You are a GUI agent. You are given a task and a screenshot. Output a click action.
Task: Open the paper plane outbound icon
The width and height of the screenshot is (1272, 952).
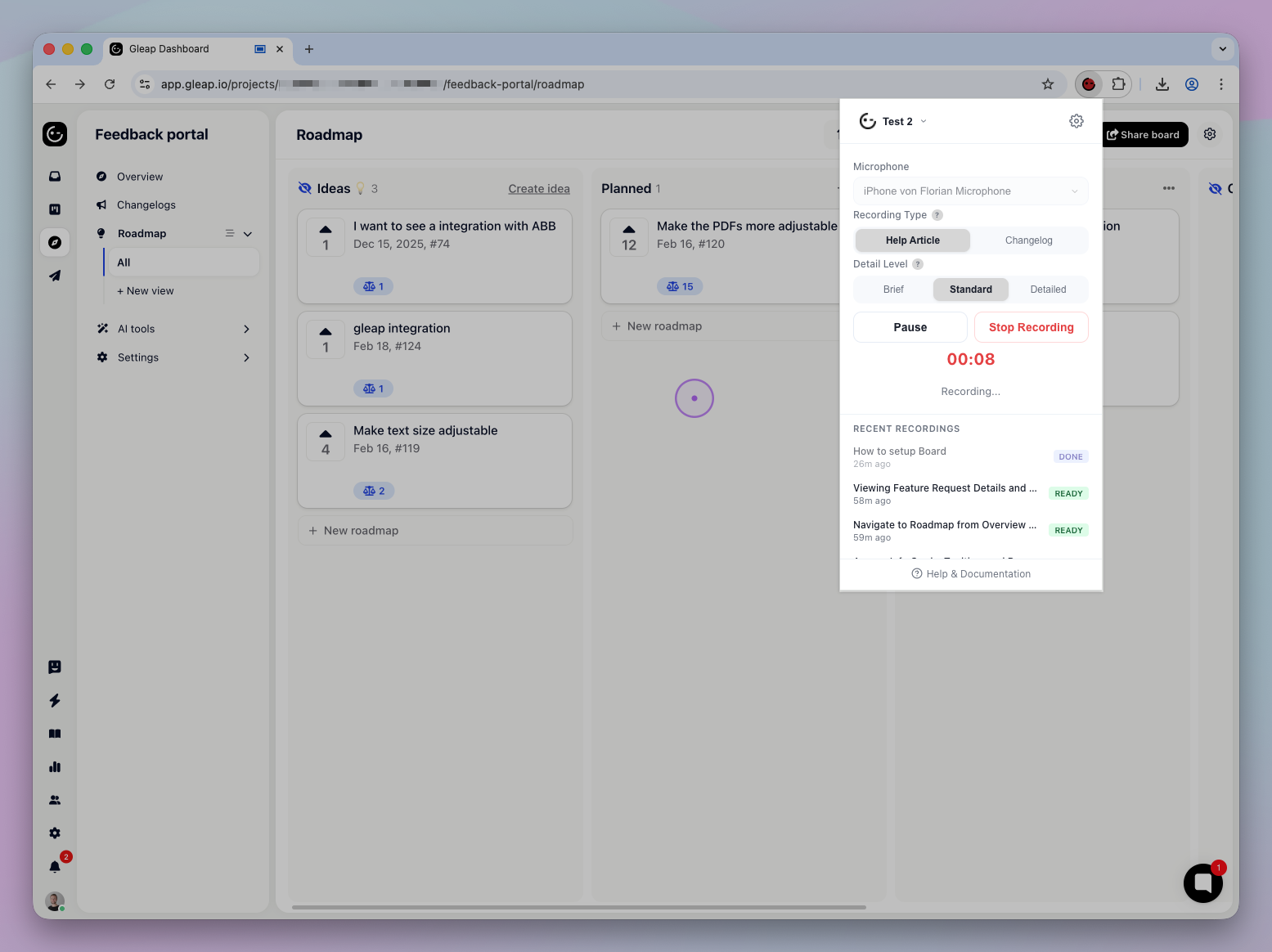point(55,276)
